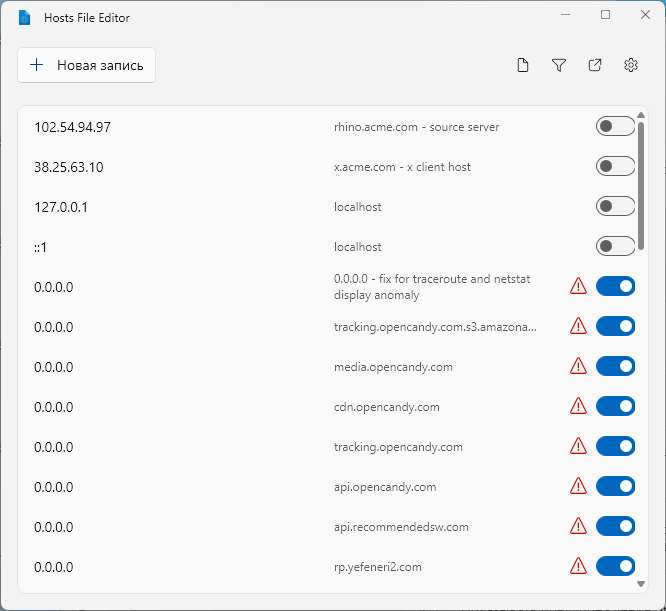666x611 pixels.
Task: Click the Новая запись button
Action: coord(87,65)
